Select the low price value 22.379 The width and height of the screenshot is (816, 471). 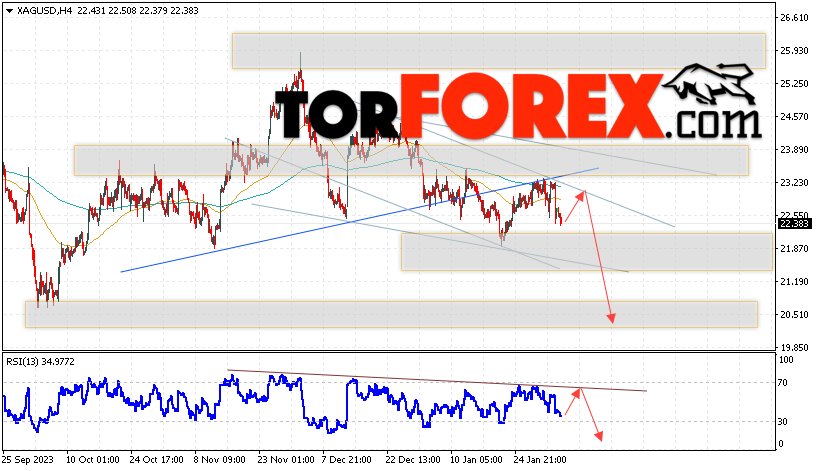154,10
